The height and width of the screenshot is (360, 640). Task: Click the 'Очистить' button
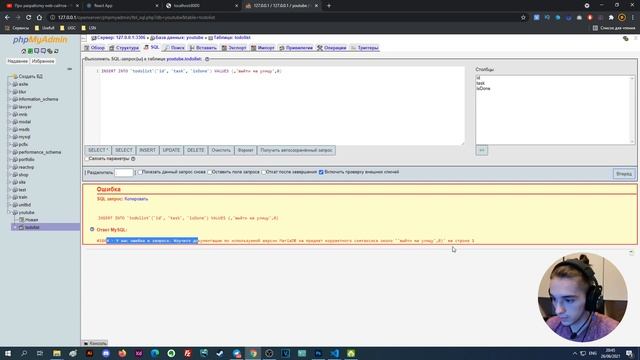click(221, 150)
